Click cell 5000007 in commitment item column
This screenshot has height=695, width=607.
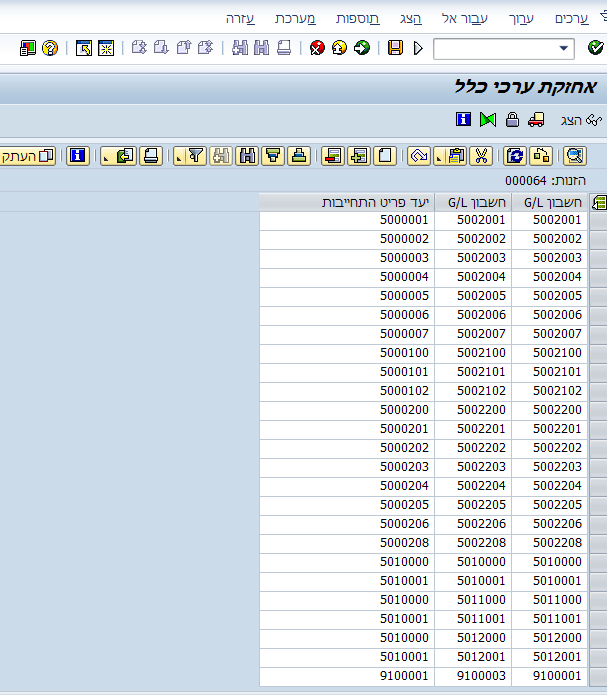pyautogui.click(x=347, y=334)
